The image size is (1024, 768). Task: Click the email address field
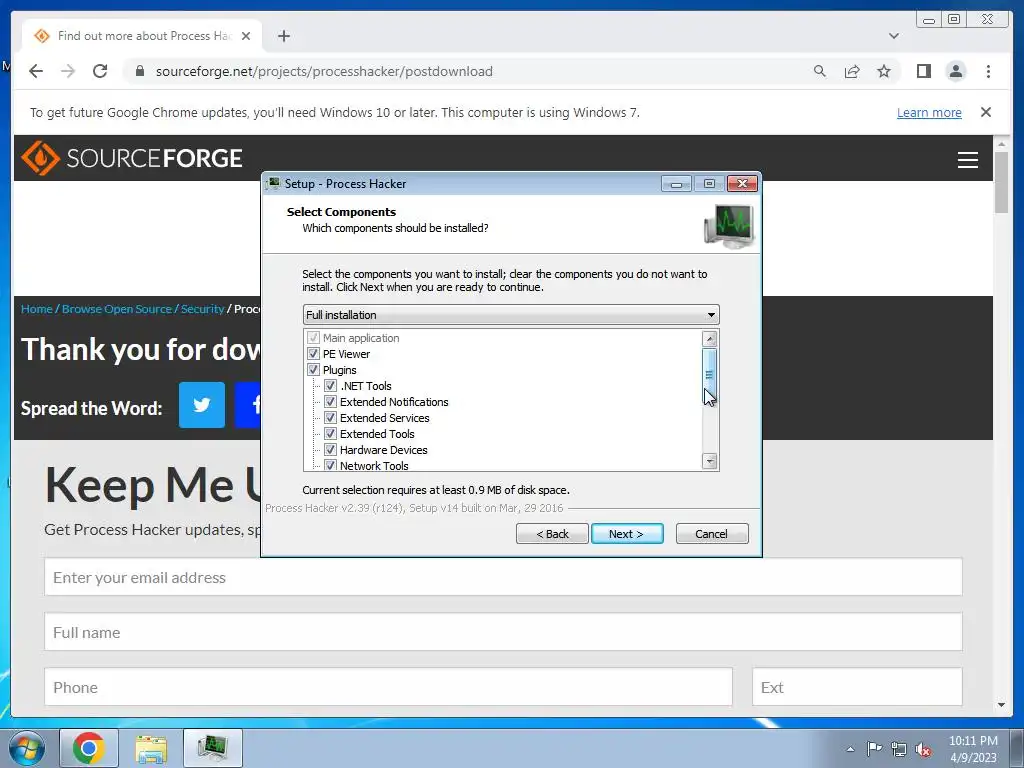(503, 577)
